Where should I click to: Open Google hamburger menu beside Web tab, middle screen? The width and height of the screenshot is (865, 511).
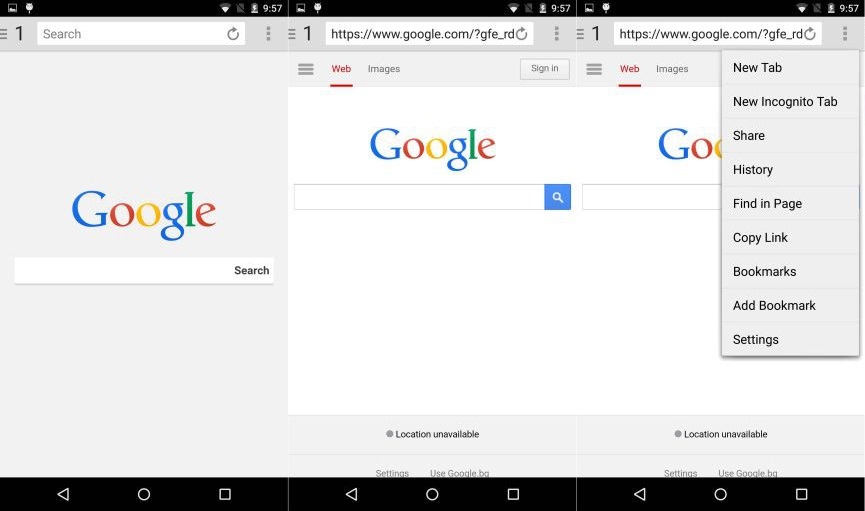click(306, 69)
